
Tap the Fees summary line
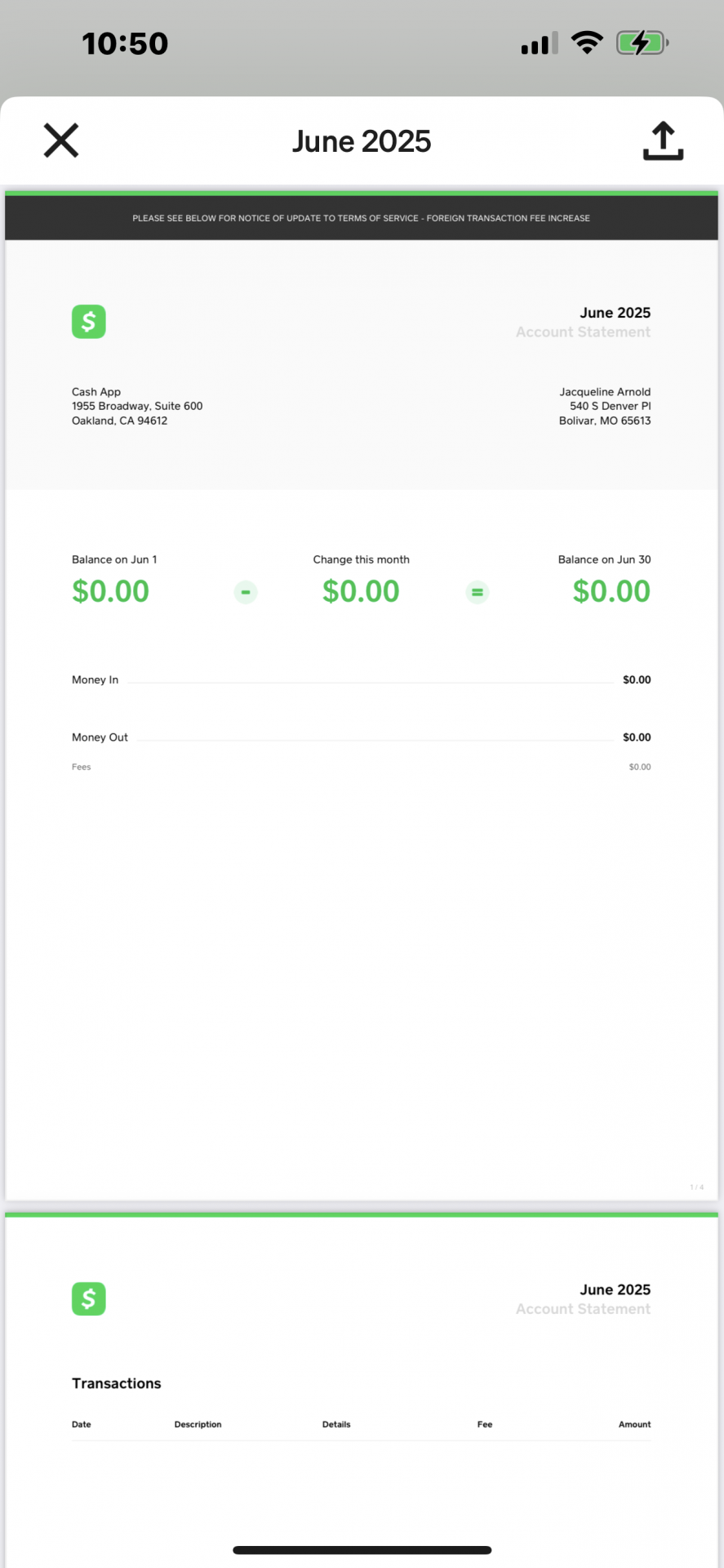pos(361,767)
